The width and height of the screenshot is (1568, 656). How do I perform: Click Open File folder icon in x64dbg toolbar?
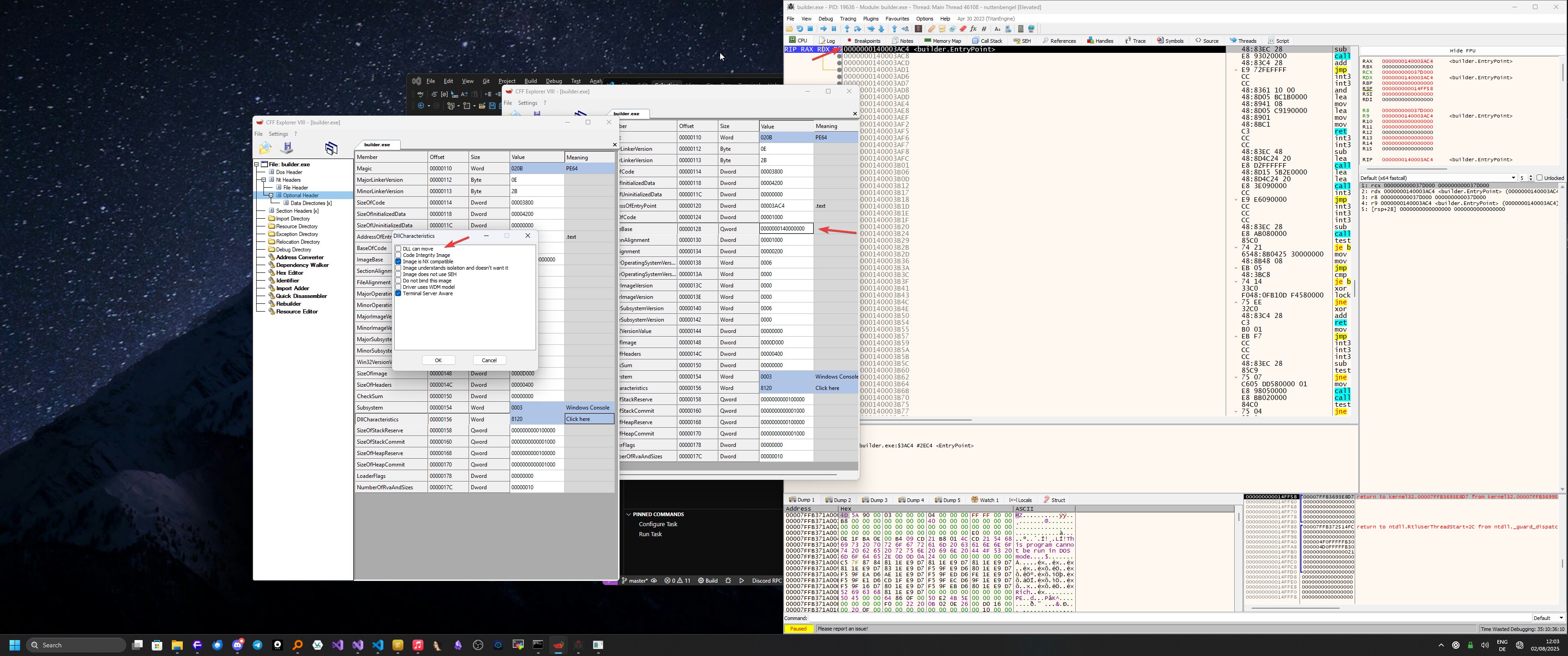tap(789, 29)
